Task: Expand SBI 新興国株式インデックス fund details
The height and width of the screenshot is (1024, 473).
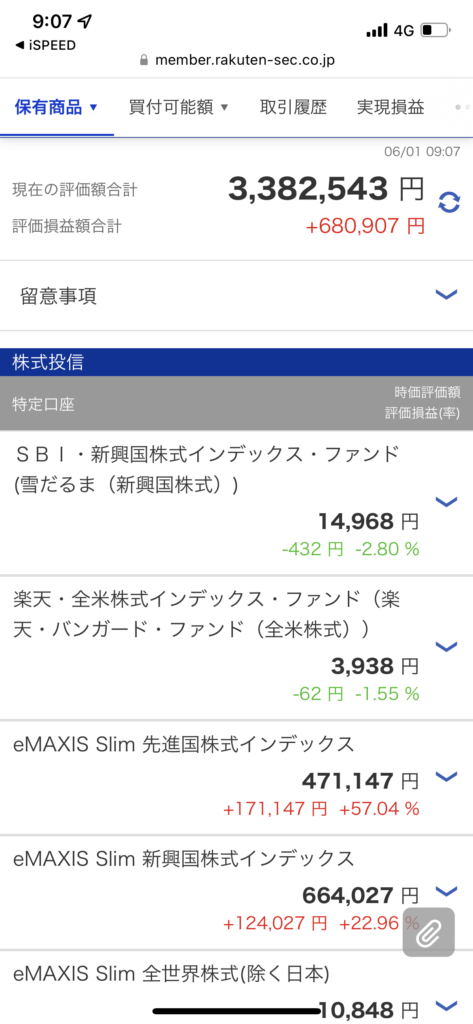Action: [446, 502]
